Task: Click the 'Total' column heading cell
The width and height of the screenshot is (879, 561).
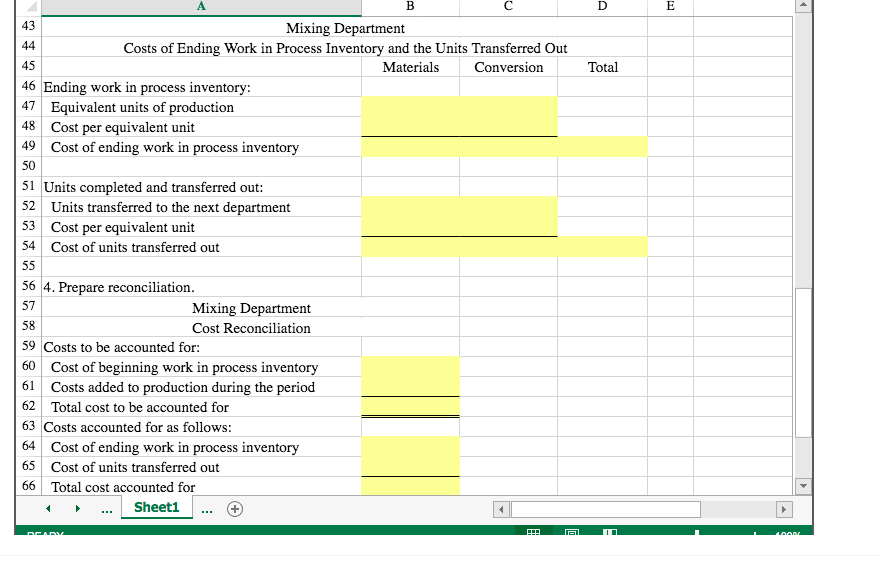Action: (603, 67)
